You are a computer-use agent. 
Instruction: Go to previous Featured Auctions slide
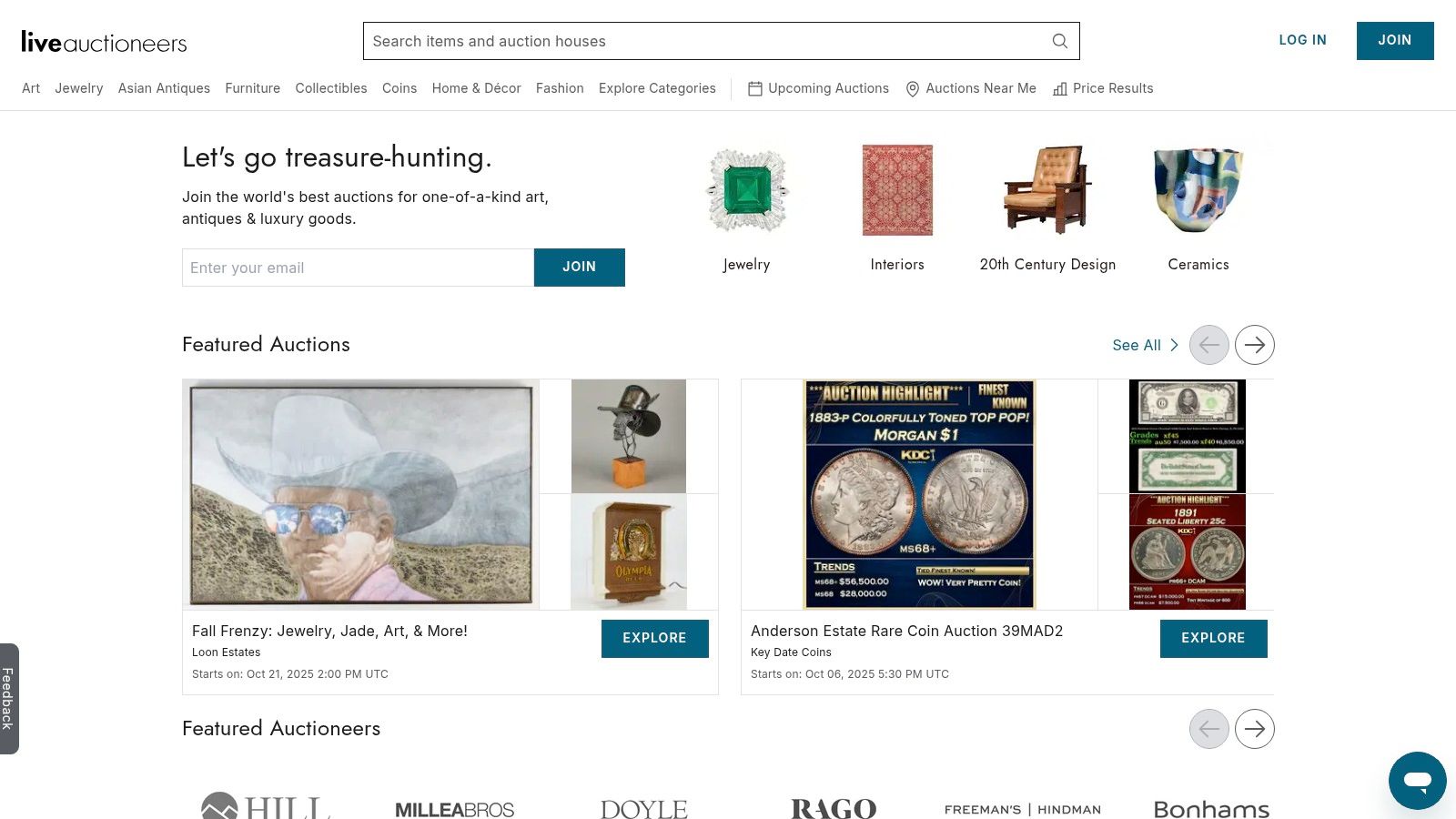click(1208, 345)
